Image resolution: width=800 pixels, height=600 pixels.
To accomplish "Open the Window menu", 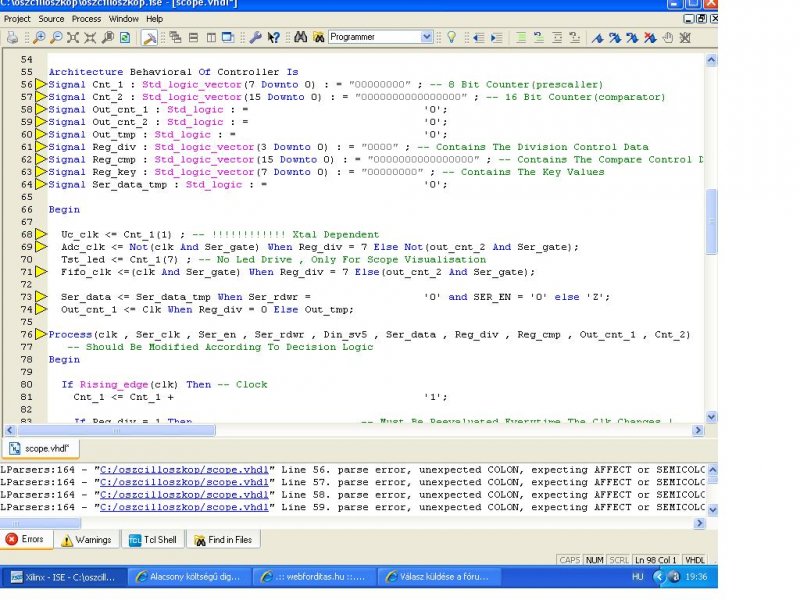I will click(123, 19).
